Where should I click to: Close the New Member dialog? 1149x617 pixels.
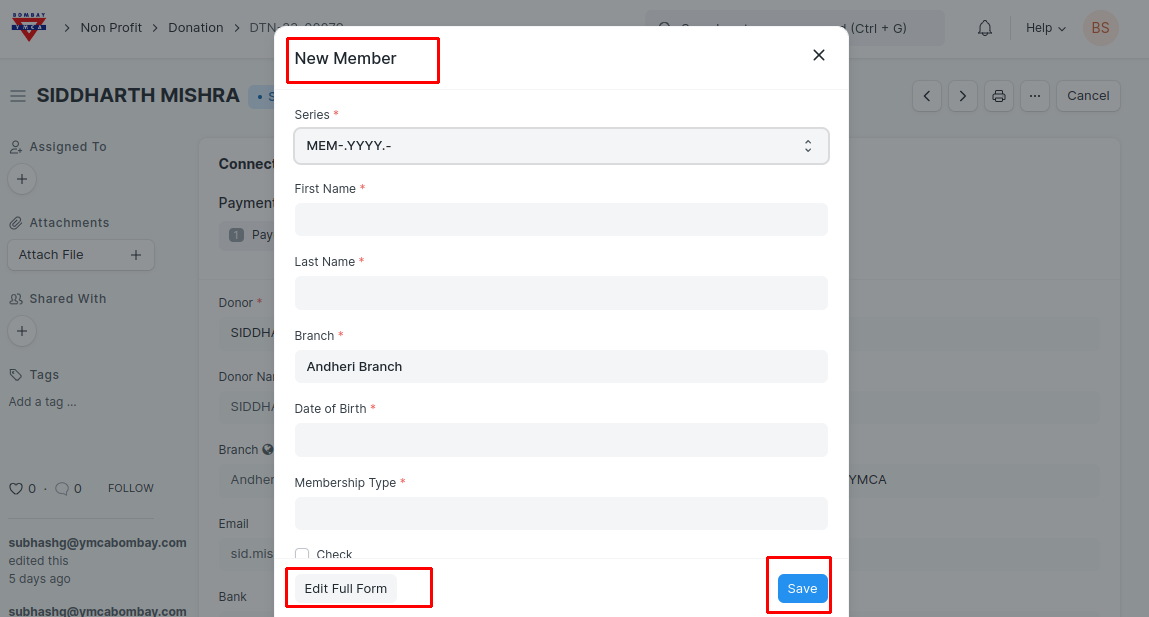(x=818, y=55)
